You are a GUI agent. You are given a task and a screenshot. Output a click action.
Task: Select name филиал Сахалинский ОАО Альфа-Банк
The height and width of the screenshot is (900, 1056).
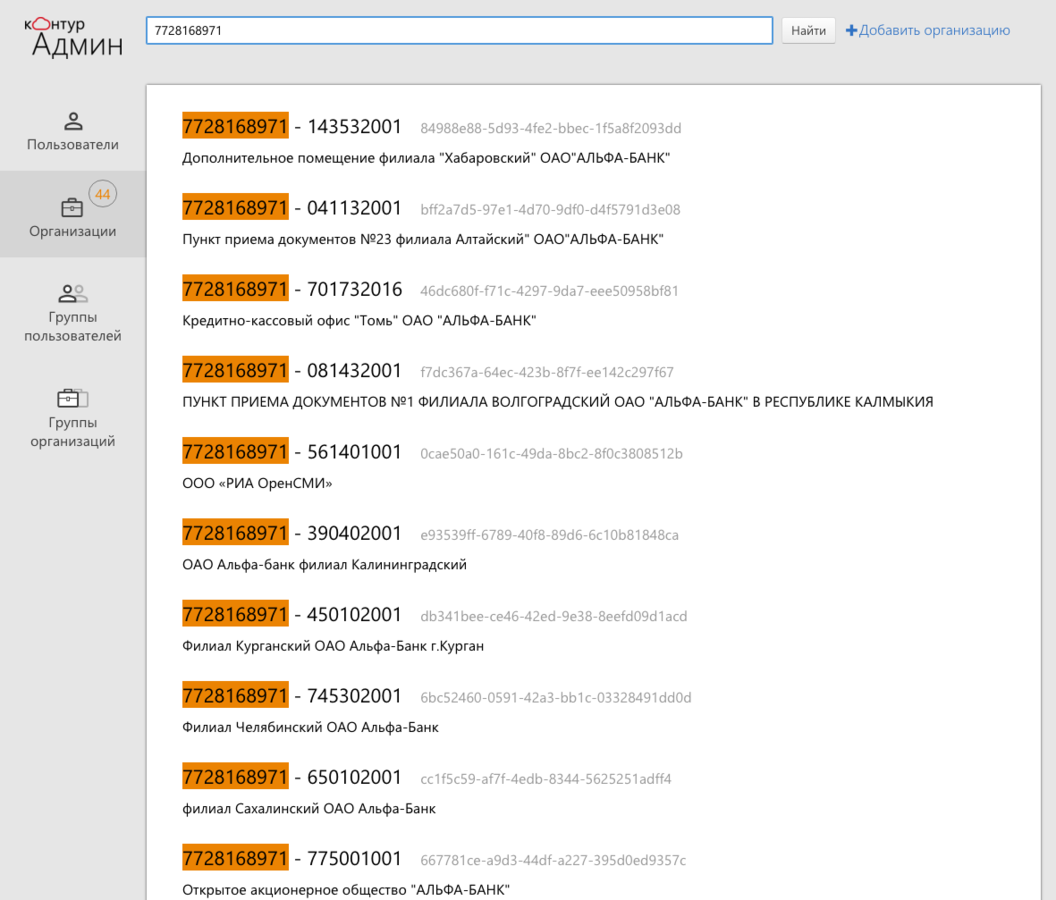309,808
